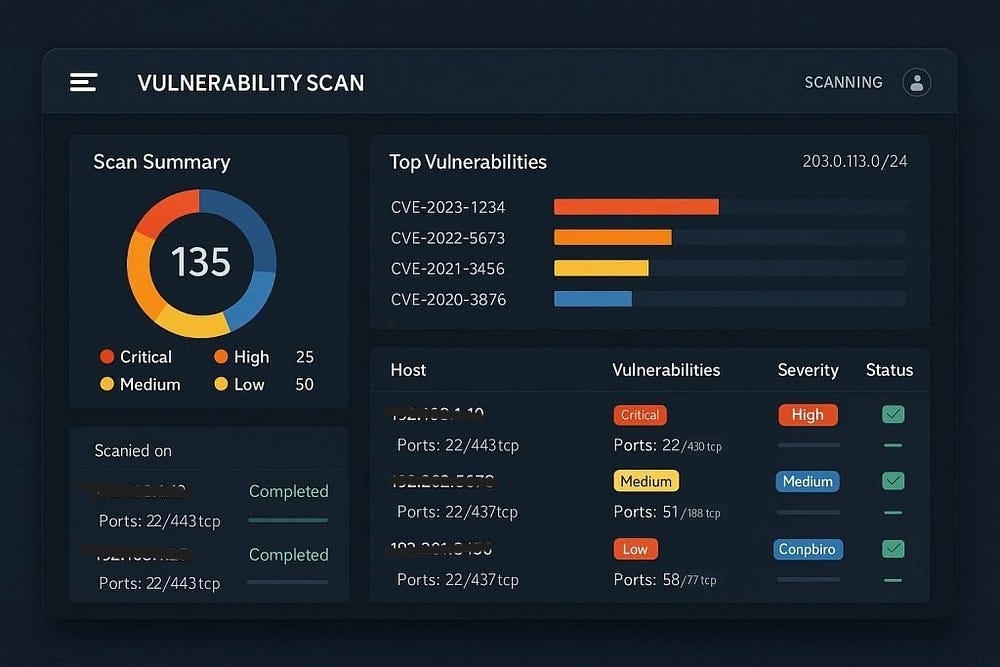Click the High count value 25

click(305, 357)
